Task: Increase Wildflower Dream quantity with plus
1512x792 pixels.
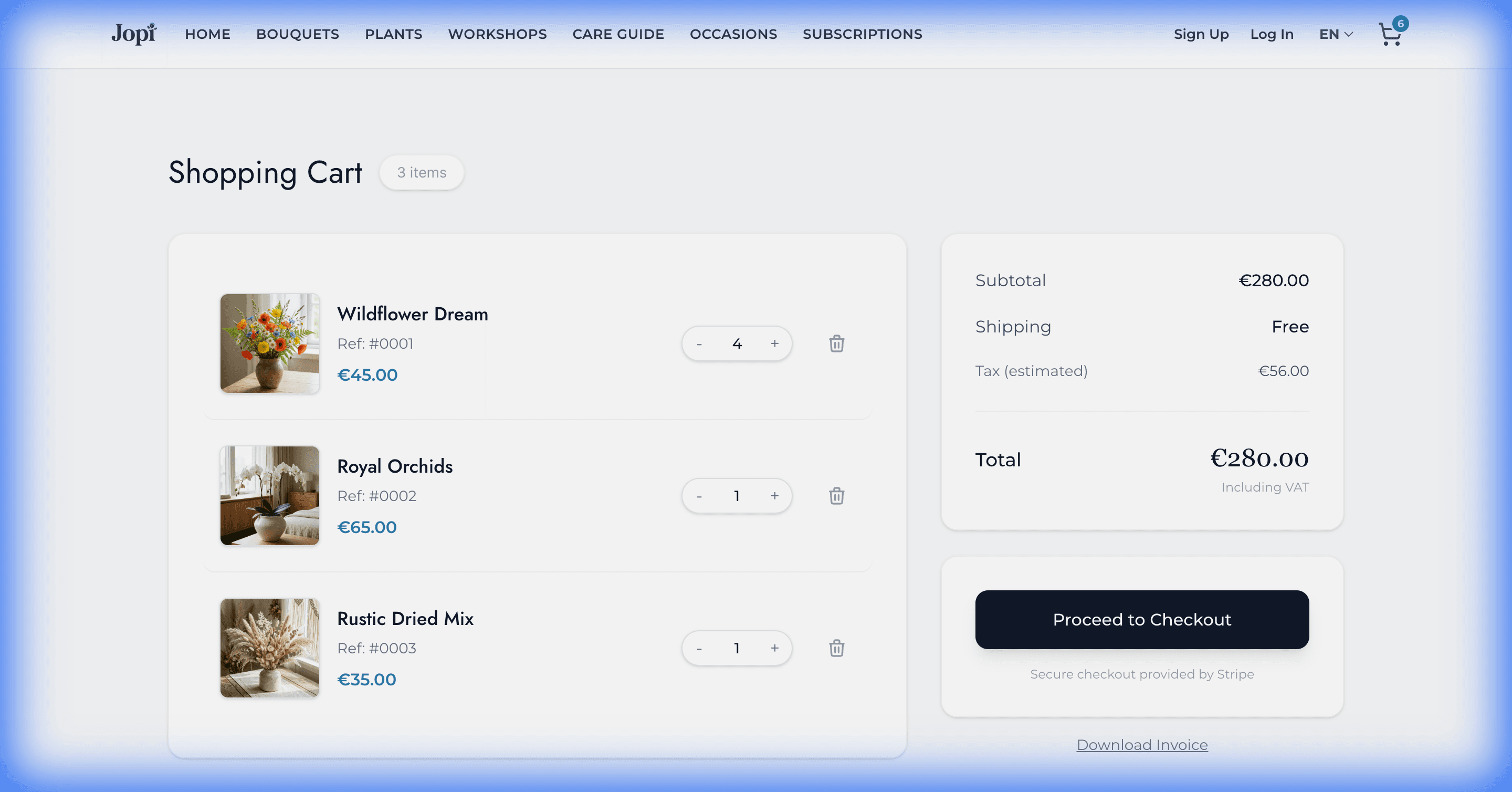Action: 775,343
